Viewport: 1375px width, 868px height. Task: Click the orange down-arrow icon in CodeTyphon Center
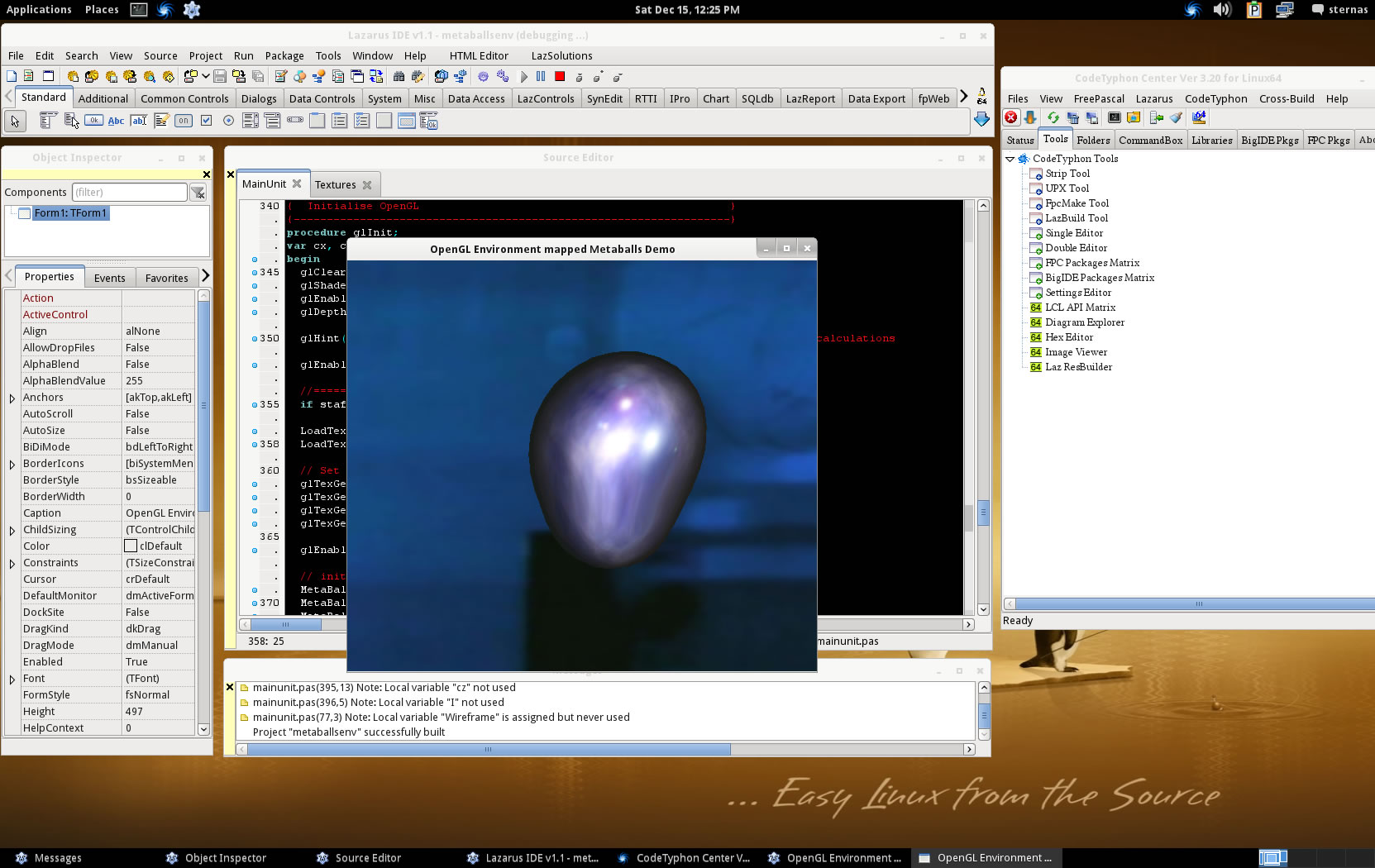[1030, 118]
